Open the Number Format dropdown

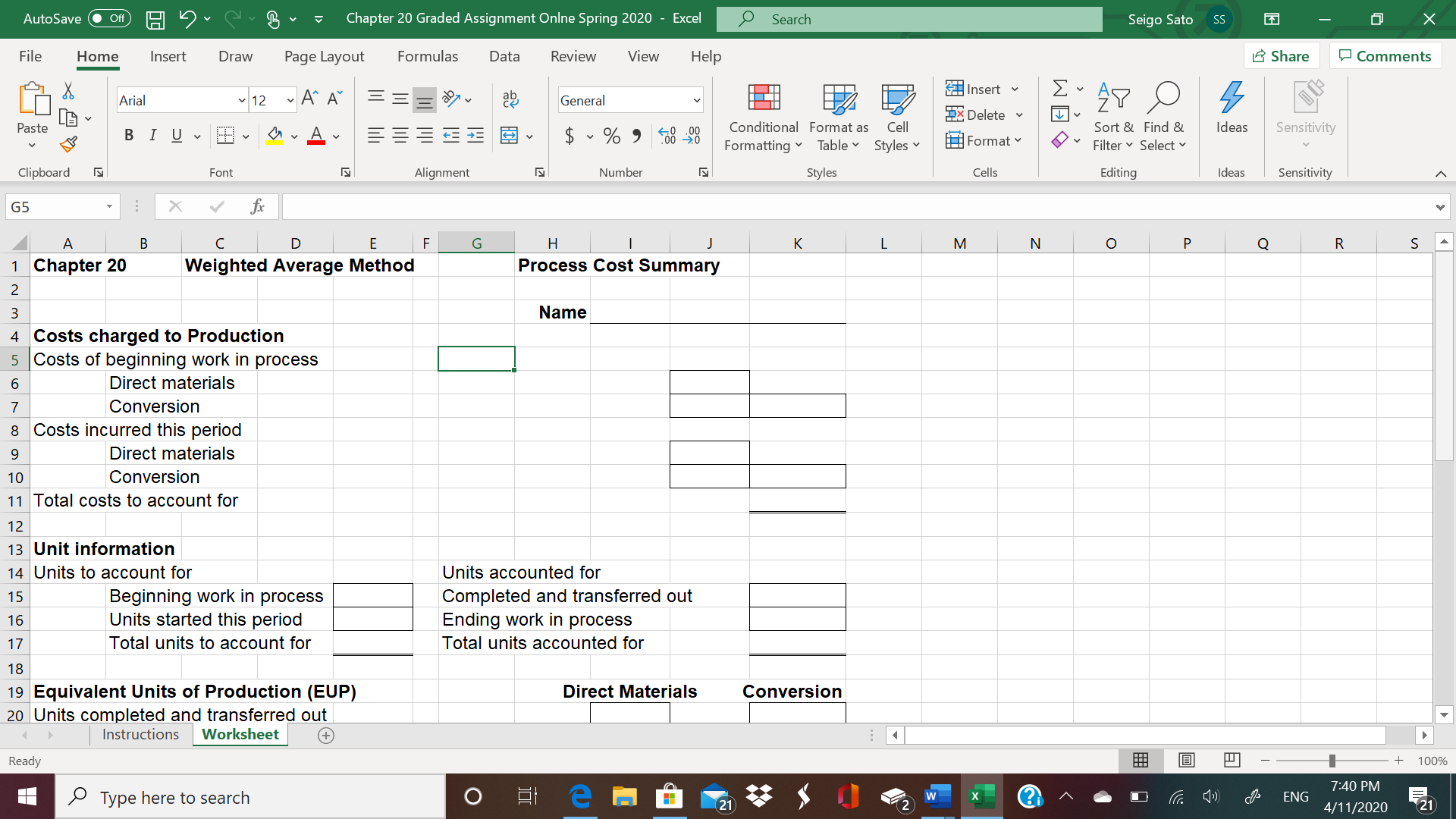tap(696, 100)
